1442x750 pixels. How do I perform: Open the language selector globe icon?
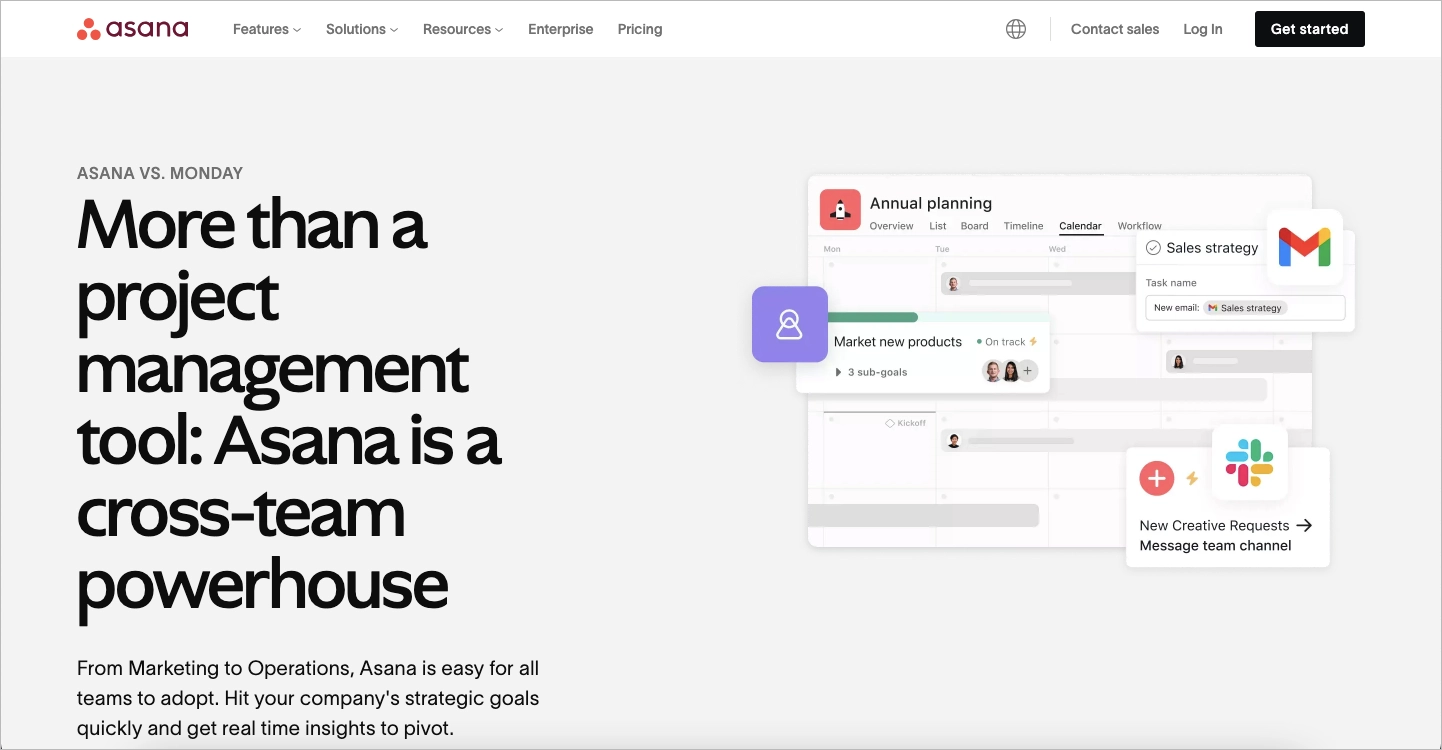(x=1015, y=28)
